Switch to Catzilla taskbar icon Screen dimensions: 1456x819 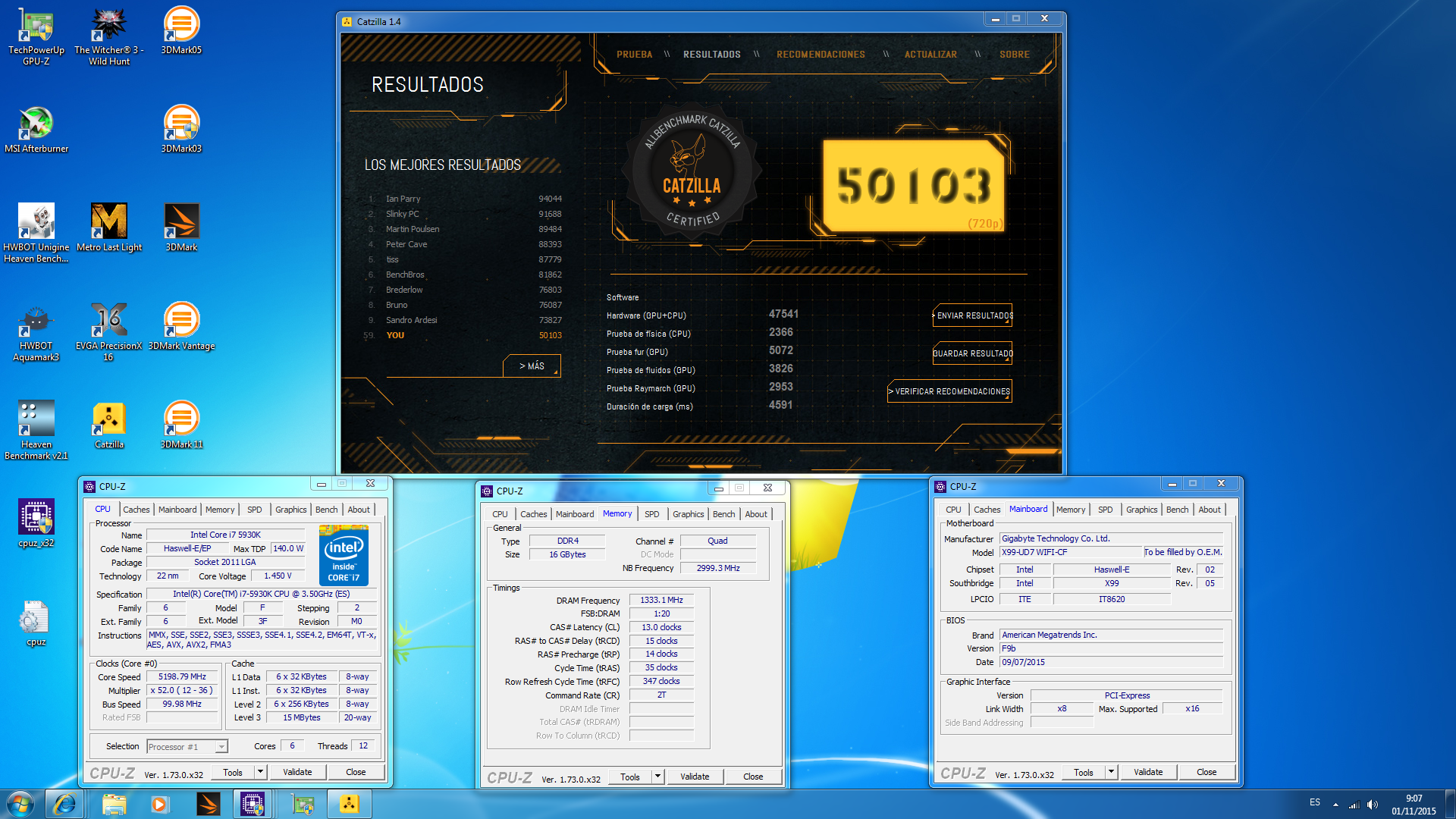point(349,804)
